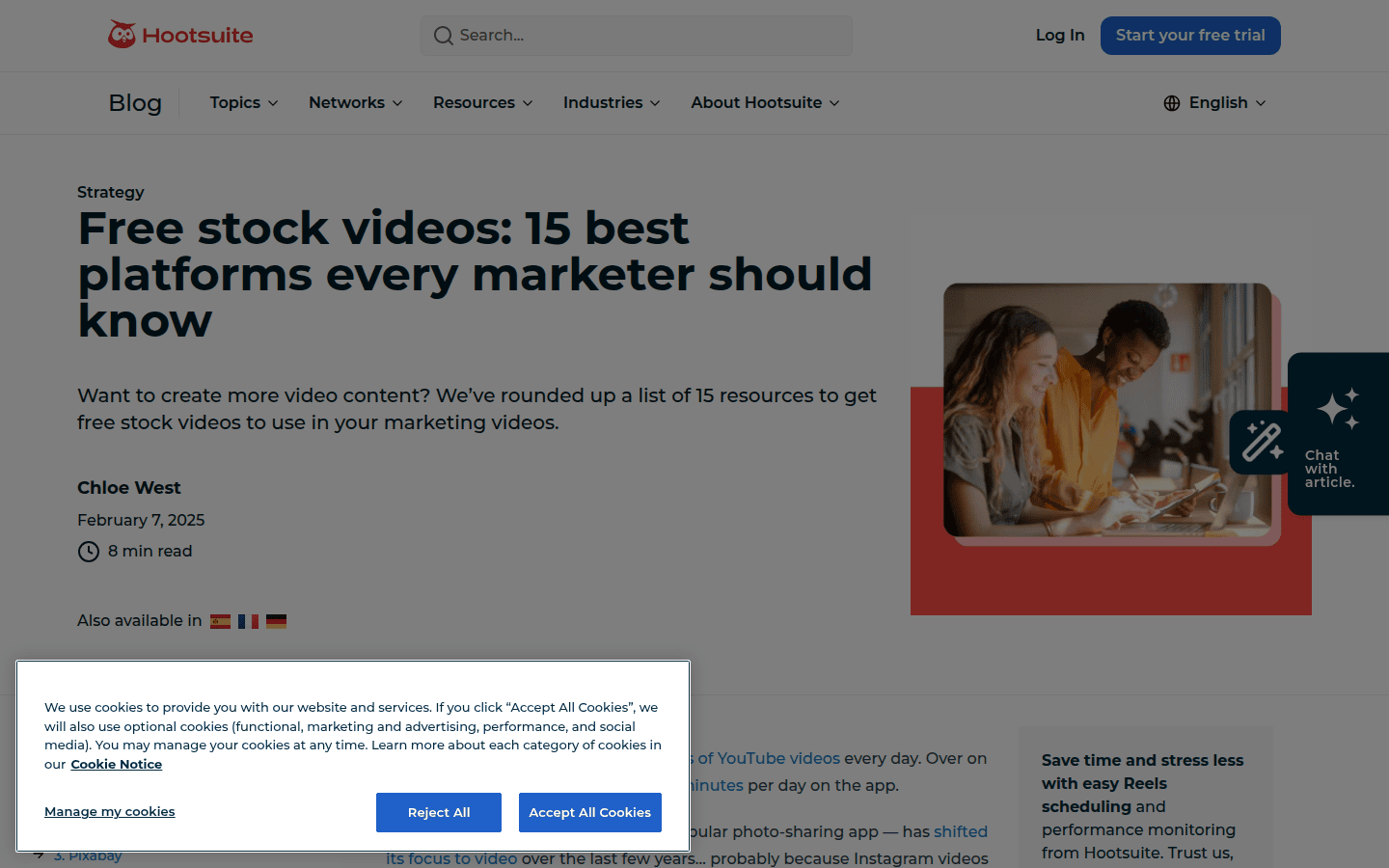The width and height of the screenshot is (1389, 868).
Task: Open the English language selector
Action: 1214,103
